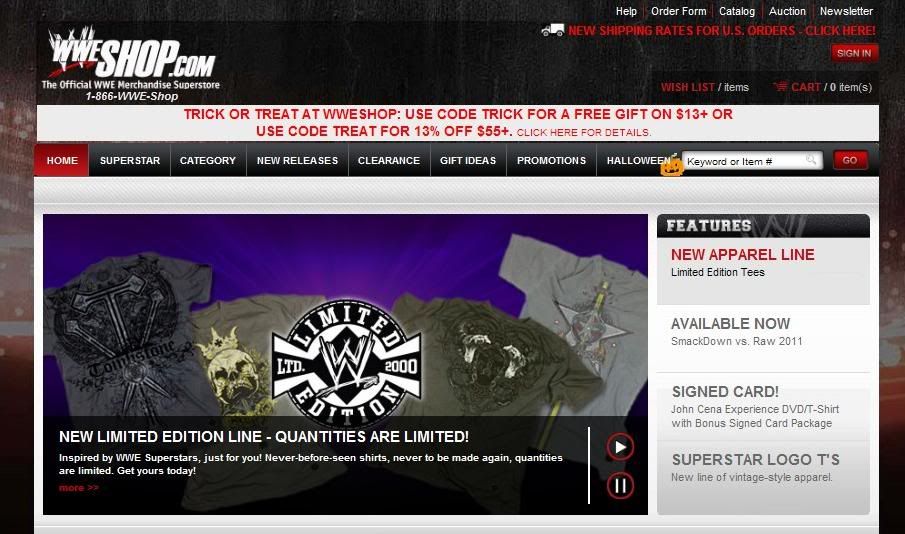Viewport: 905px width, 534px height.
Task: Click the more link in banner
Action: 79,488
